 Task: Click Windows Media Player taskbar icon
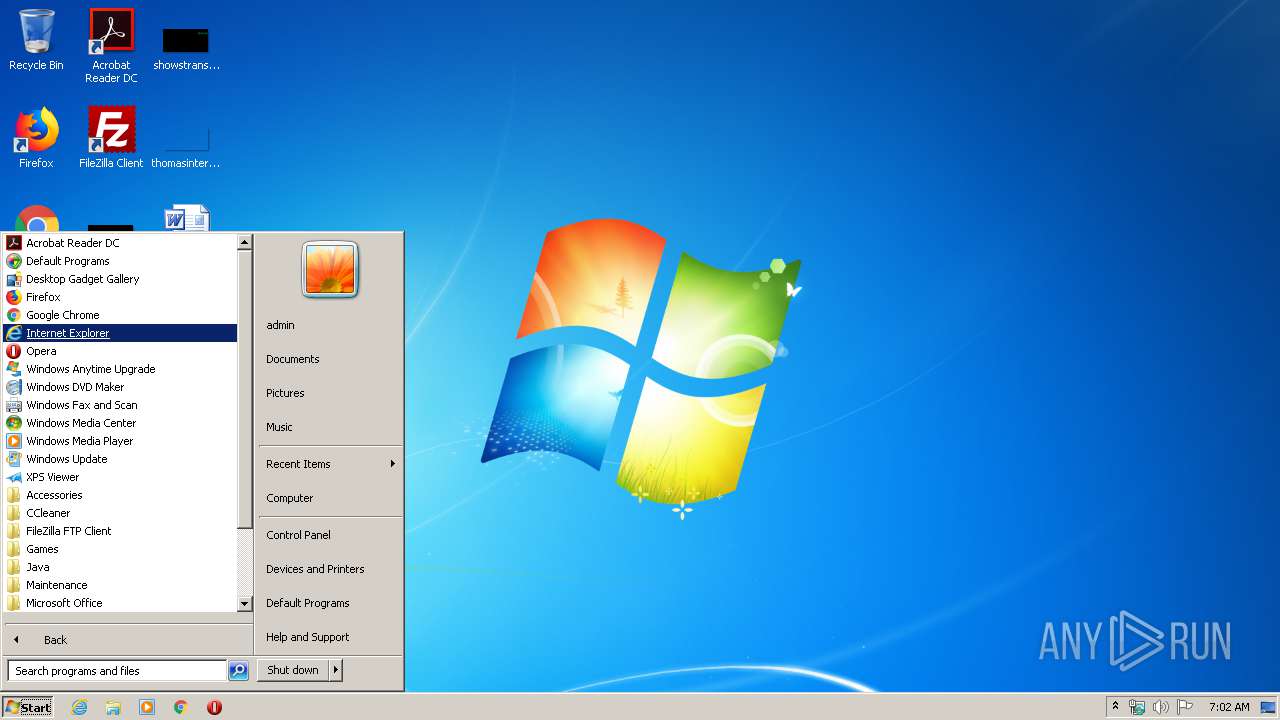[x=147, y=707]
